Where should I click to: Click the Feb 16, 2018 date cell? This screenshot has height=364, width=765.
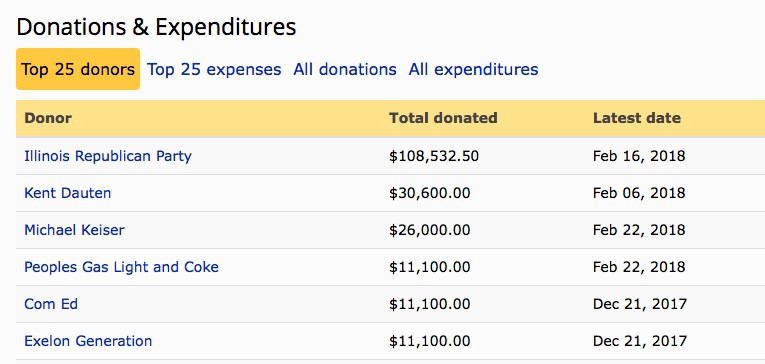(639, 156)
